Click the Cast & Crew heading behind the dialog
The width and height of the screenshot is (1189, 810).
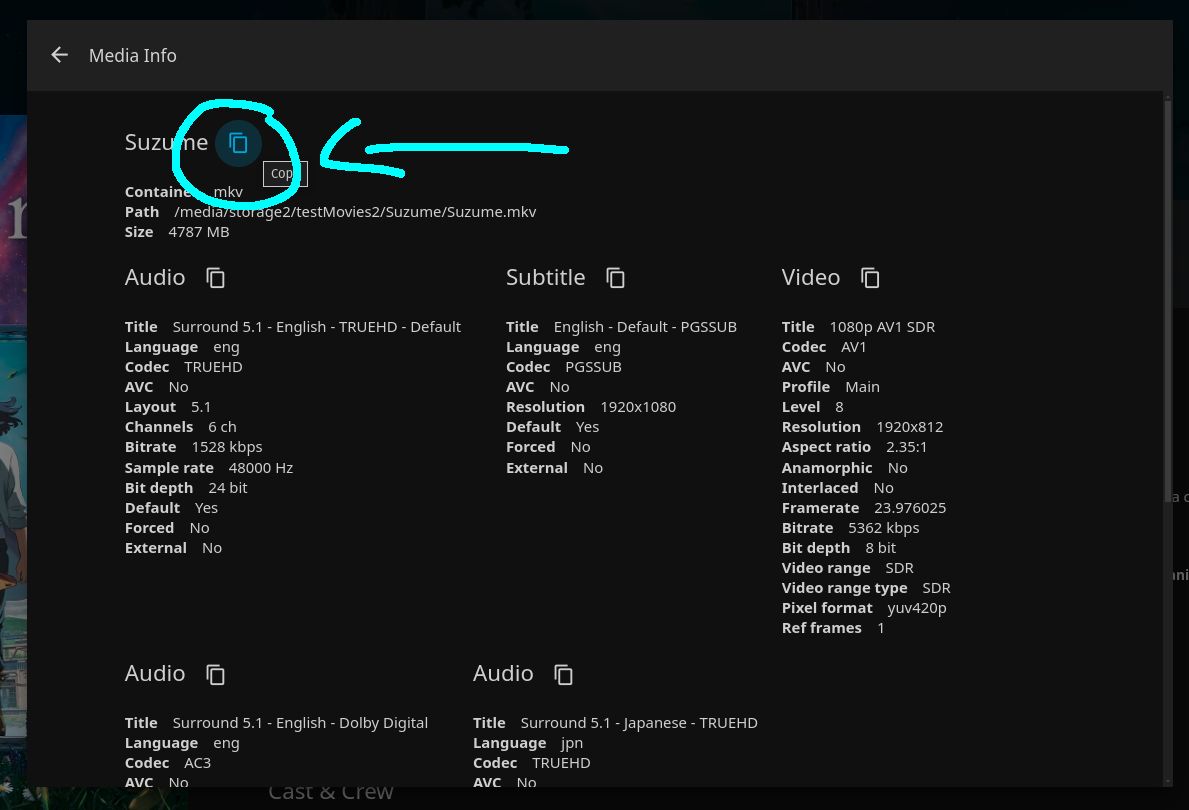tap(330, 793)
